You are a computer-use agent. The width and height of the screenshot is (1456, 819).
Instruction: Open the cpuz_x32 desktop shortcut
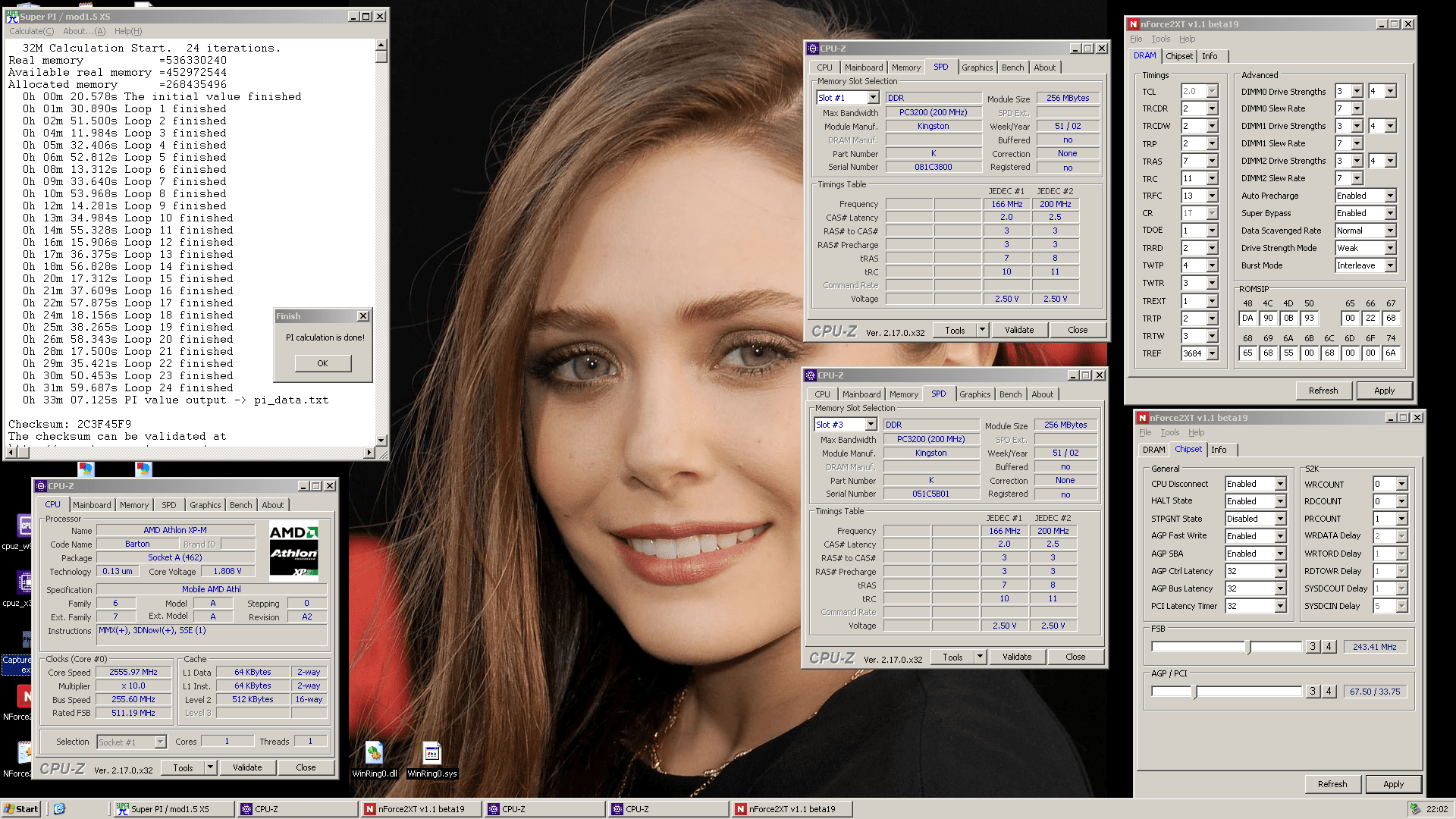pos(24,583)
